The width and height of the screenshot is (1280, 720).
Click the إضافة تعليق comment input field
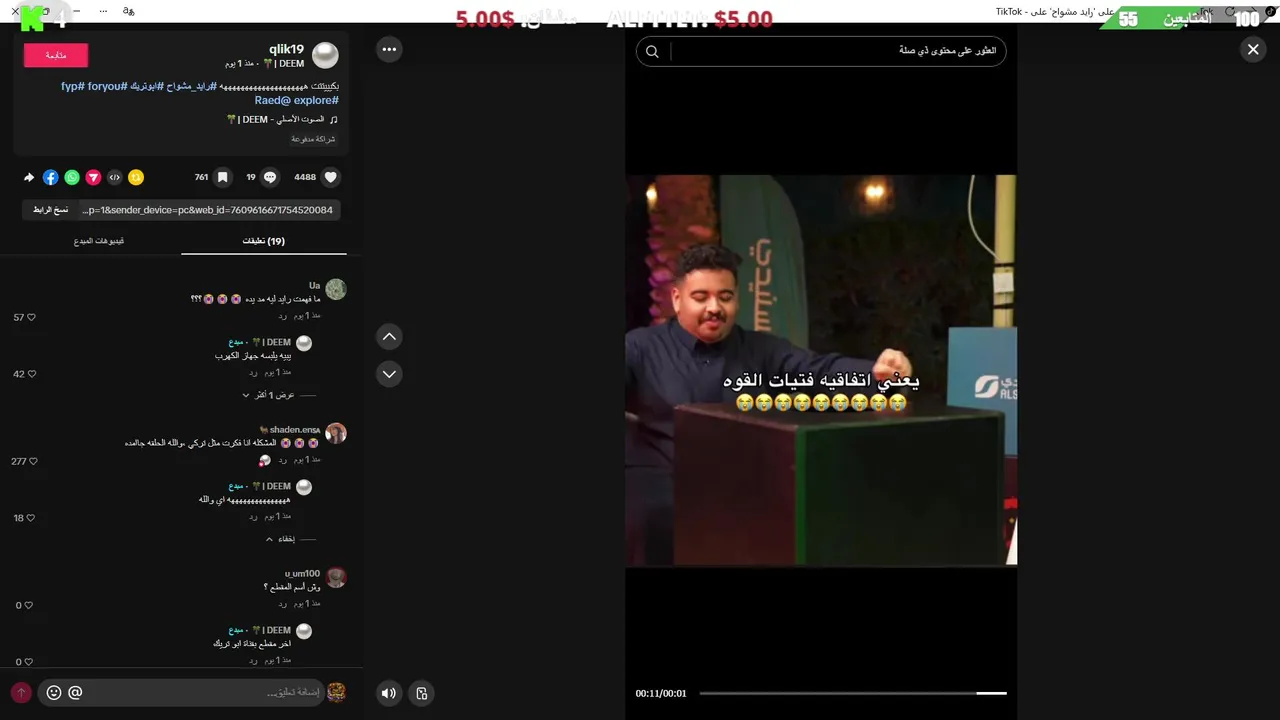click(181, 692)
